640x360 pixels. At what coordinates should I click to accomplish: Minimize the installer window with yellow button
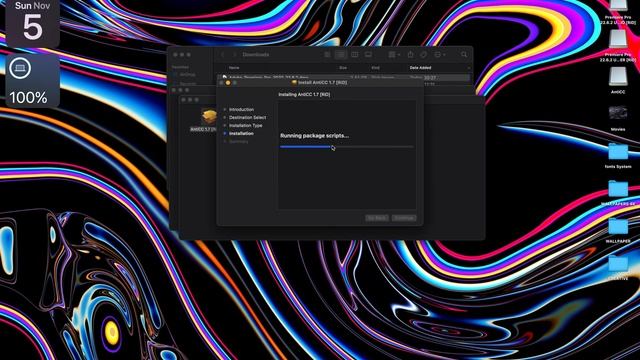[x=228, y=83]
